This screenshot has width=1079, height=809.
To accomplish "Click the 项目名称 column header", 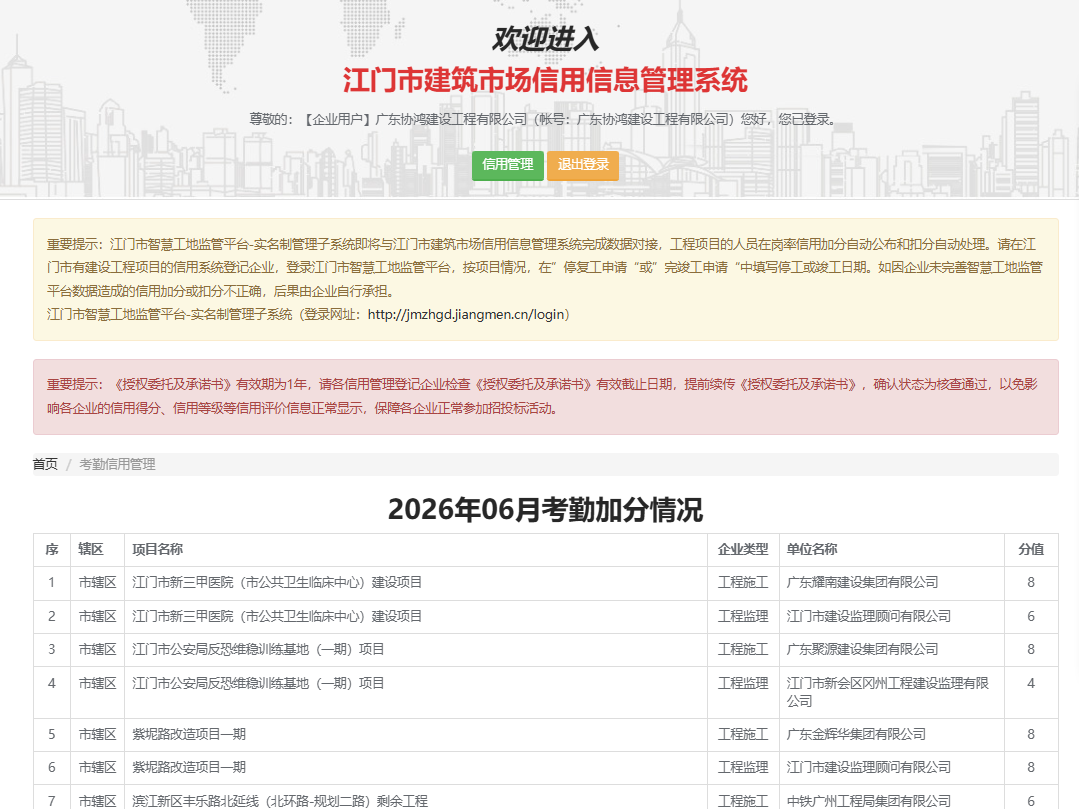I will [x=416, y=550].
